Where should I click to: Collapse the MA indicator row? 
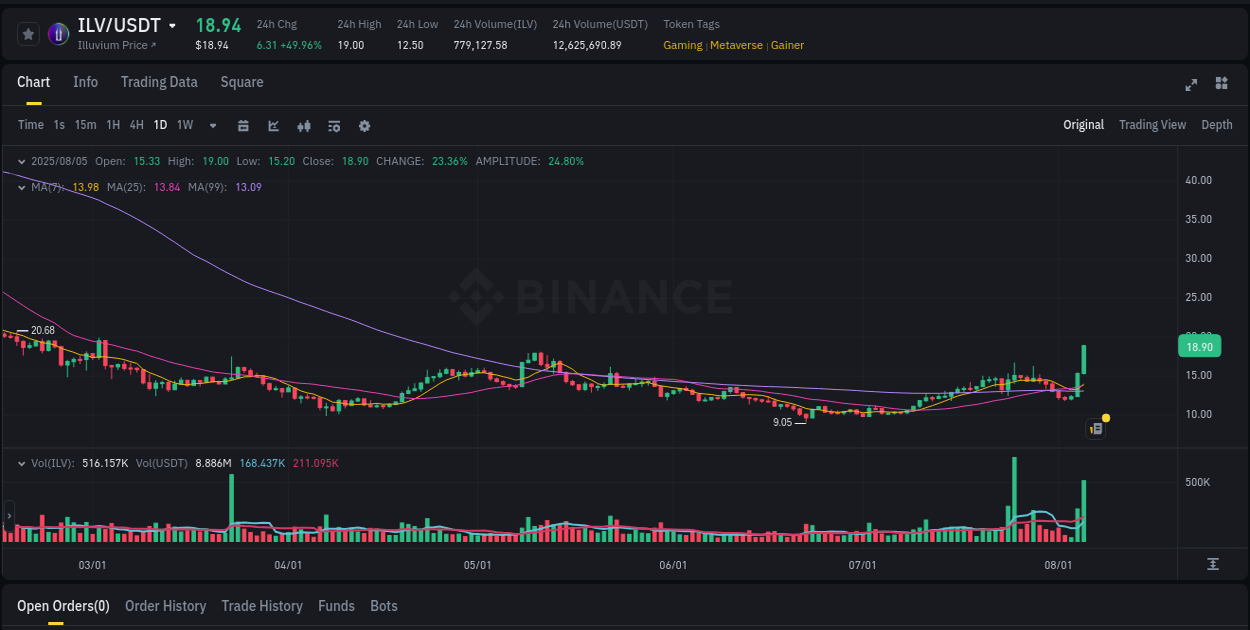click(21, 187)
